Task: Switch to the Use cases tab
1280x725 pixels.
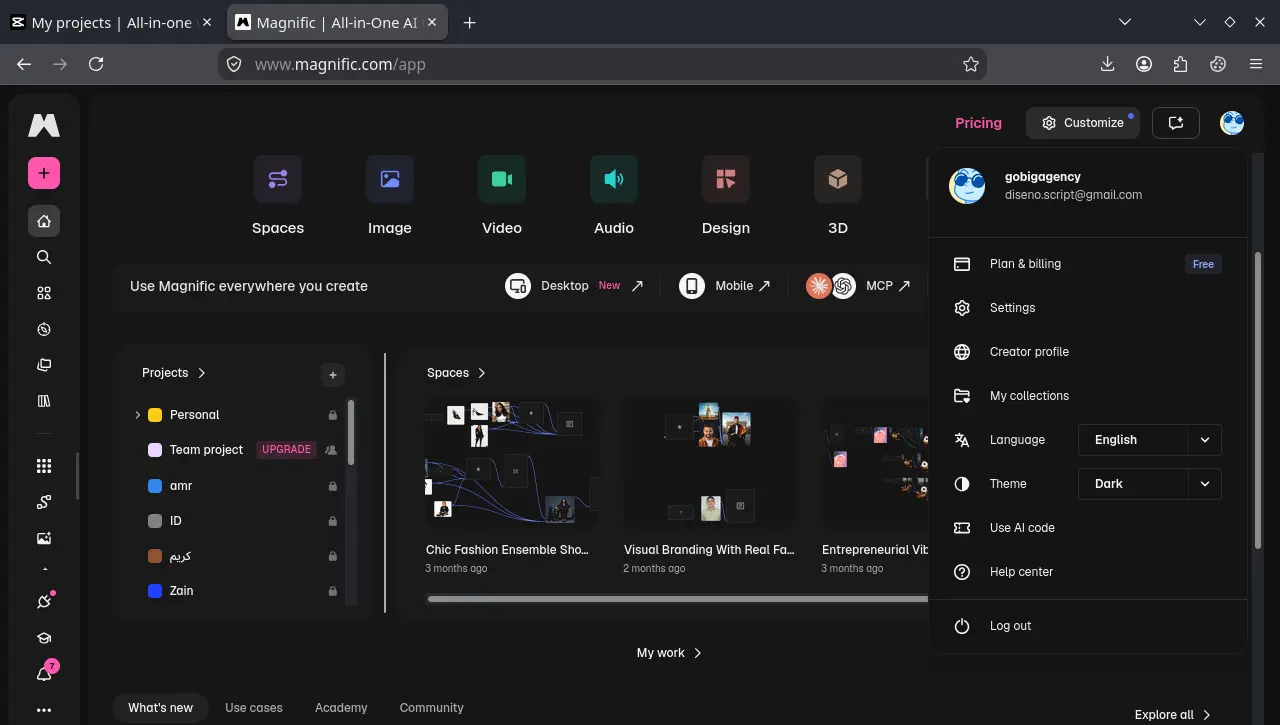Action: pos(254,708)
